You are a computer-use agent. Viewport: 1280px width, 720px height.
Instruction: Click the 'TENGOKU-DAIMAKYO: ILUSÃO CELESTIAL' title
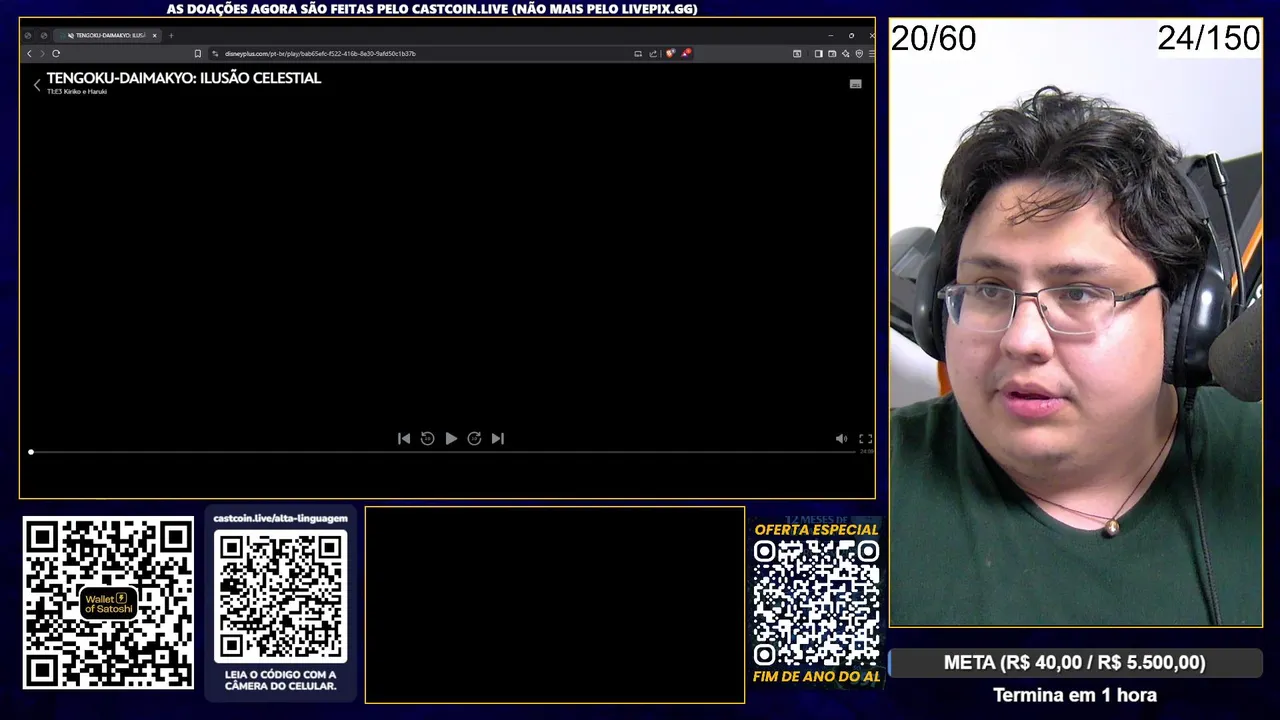(x=184, y=78)
